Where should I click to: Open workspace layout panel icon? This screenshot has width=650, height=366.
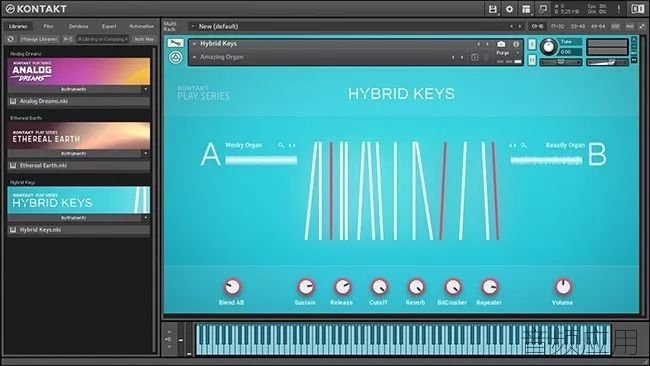pos(526,9)
